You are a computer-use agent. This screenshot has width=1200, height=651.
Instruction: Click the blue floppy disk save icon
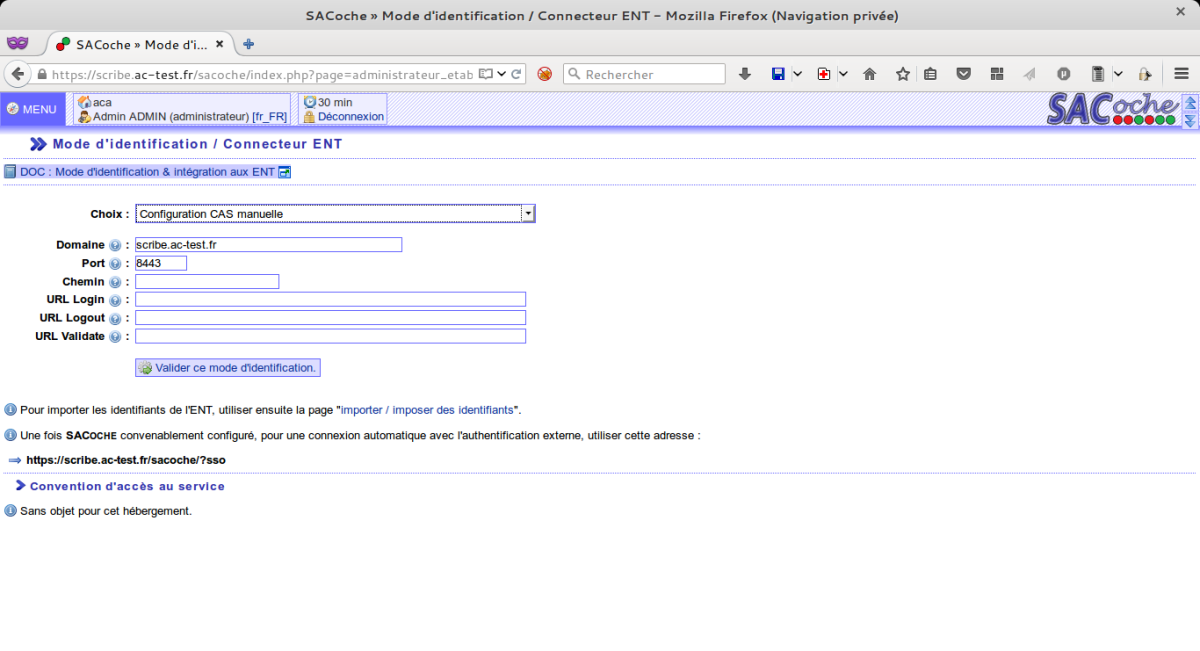[x=779, y=74]
